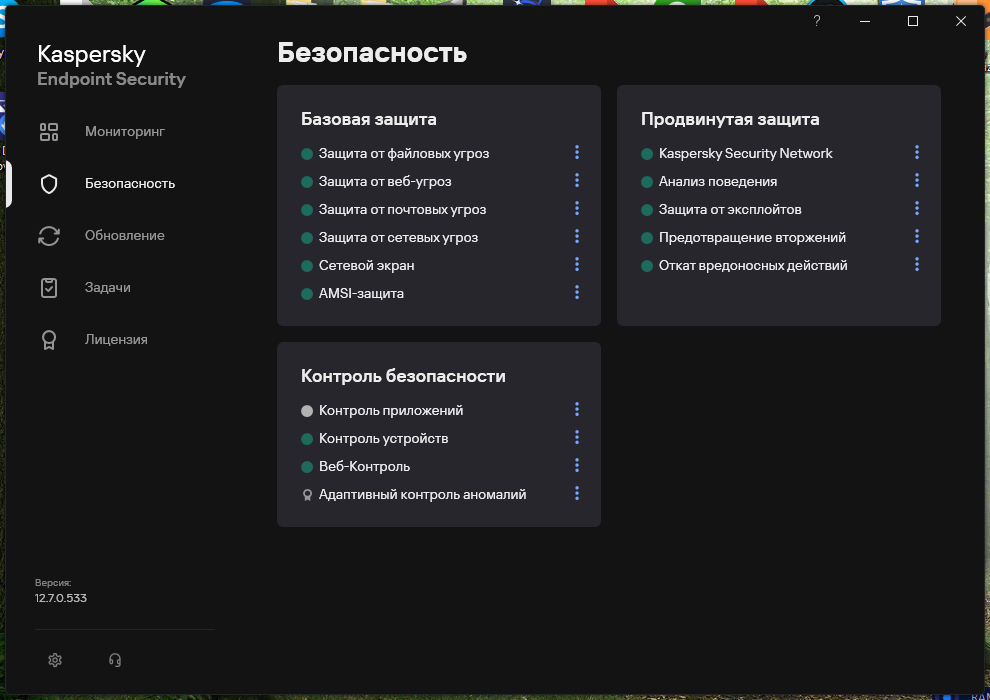Click the AMSI-защита label
The height and width of the screenshot is (700, 990).
coord(361,294)
